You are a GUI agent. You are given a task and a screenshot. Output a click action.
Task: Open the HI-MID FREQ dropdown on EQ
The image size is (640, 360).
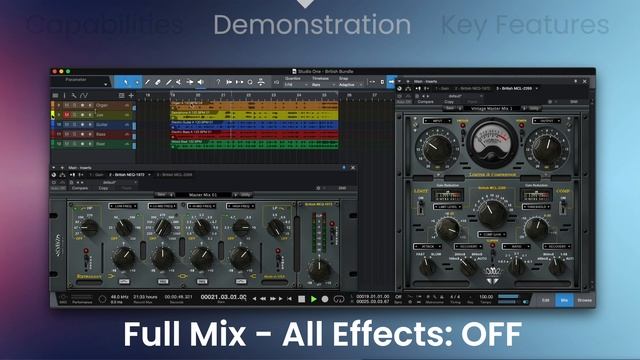[202, 206]
